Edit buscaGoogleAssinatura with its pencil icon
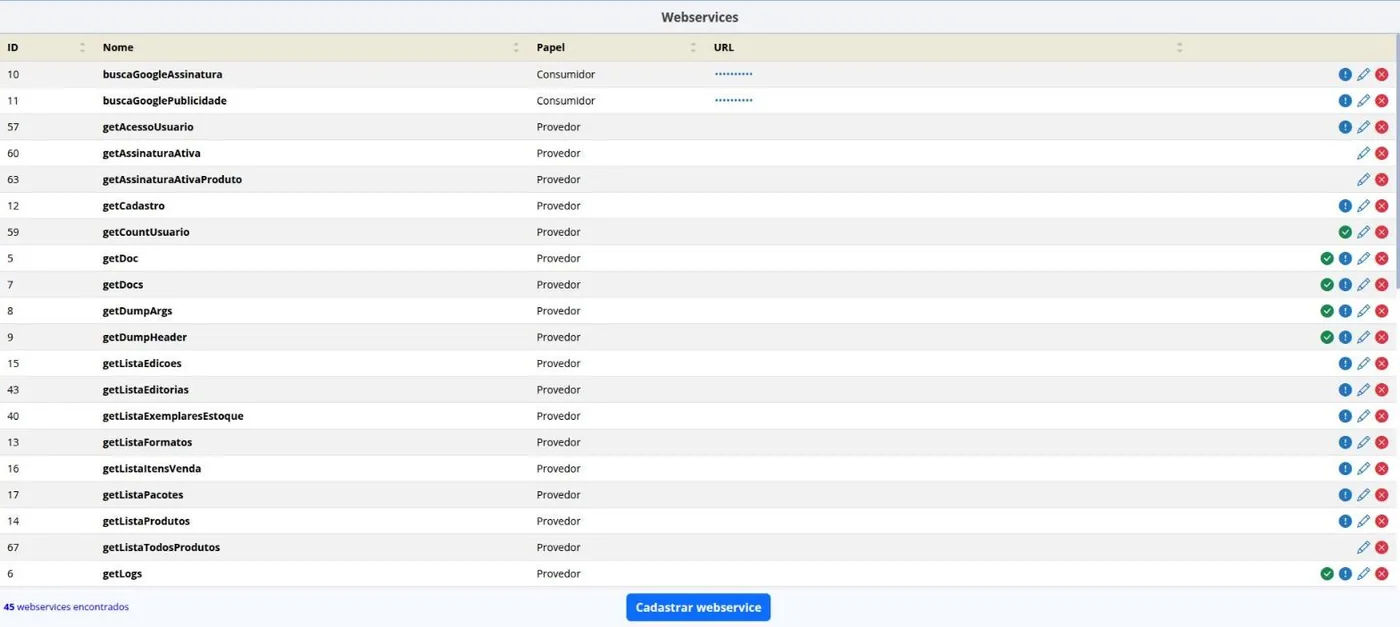Viewport: 1400px width, 627px height. [x=1363, y=75]
